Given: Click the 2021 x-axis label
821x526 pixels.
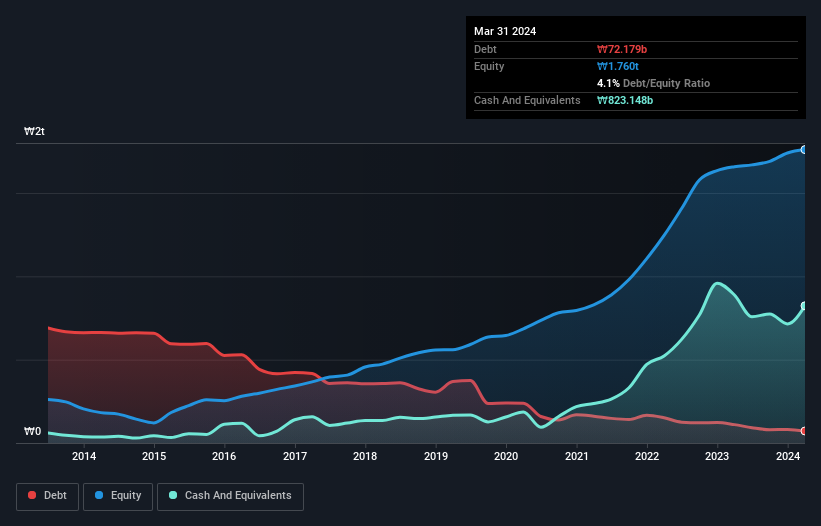Looking at the screenshot, I should pos(576,456).
